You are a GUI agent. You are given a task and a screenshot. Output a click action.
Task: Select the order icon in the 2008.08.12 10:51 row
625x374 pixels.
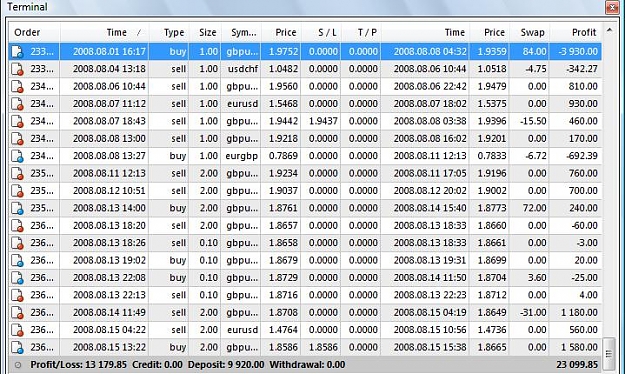coord(17,191)
